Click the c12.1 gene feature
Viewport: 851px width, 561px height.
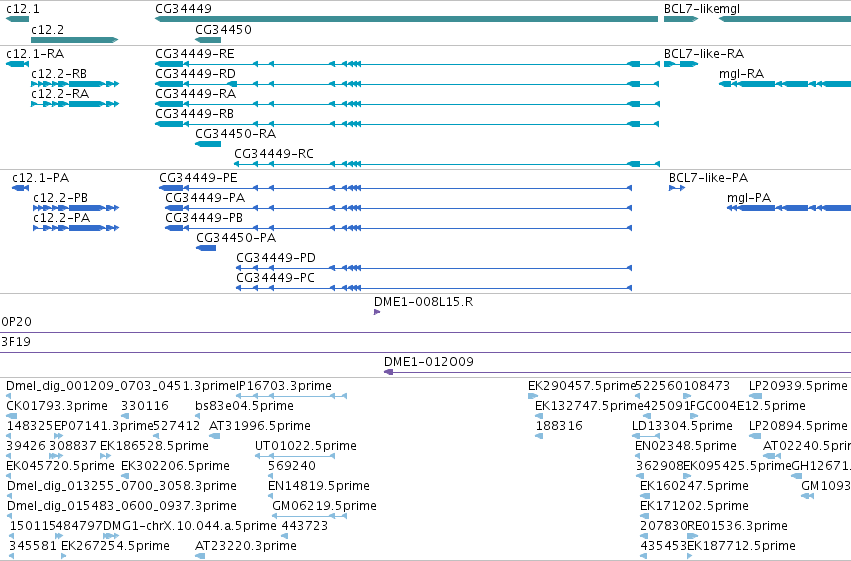[17, 19]
